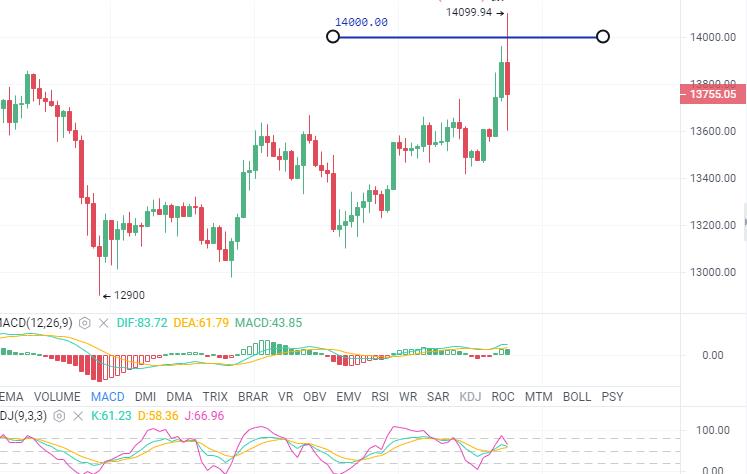Click the D:58.36 value label

[x=158, y=416]
